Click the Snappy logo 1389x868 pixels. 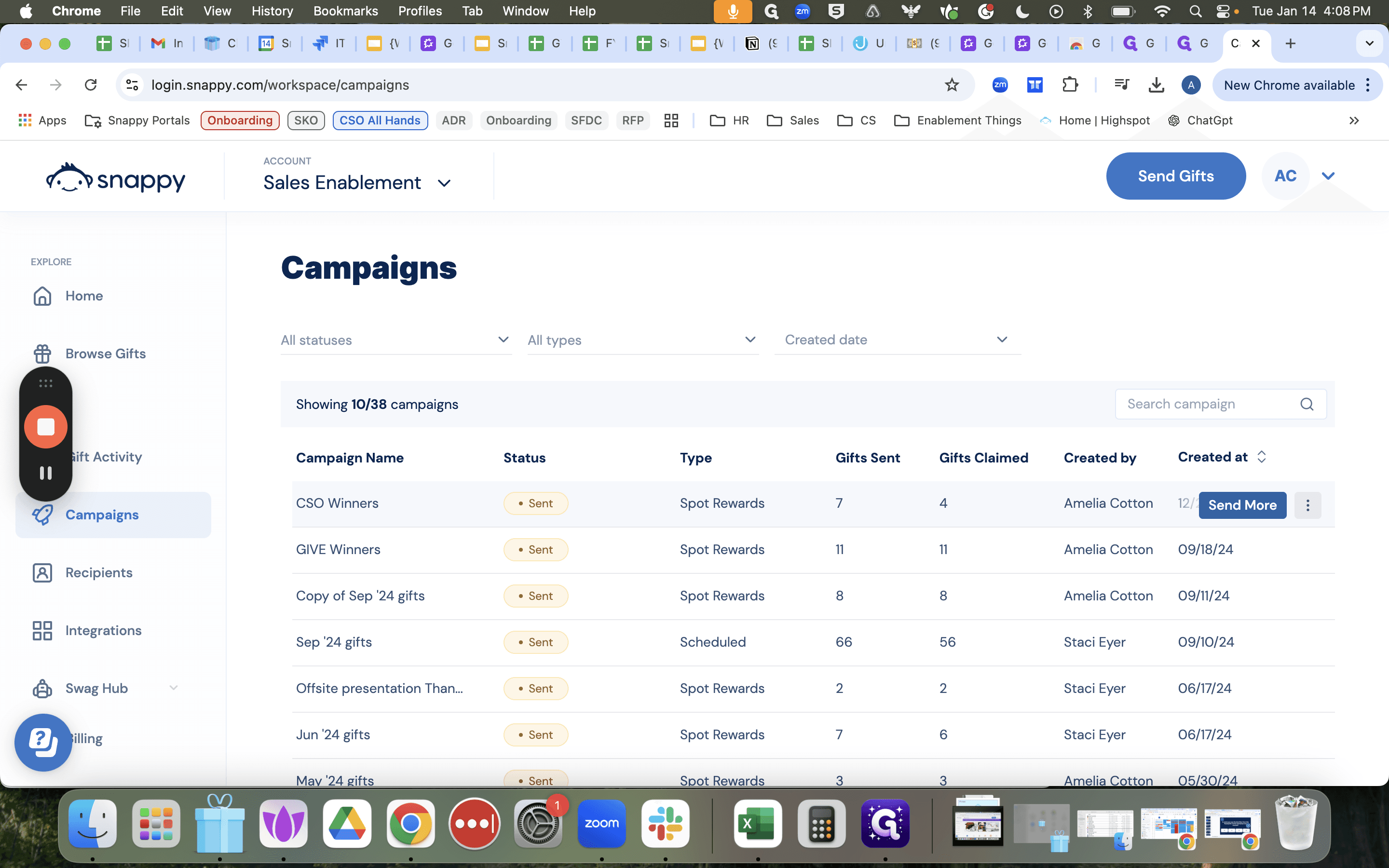pyautogui.click(x=115, y=178)
